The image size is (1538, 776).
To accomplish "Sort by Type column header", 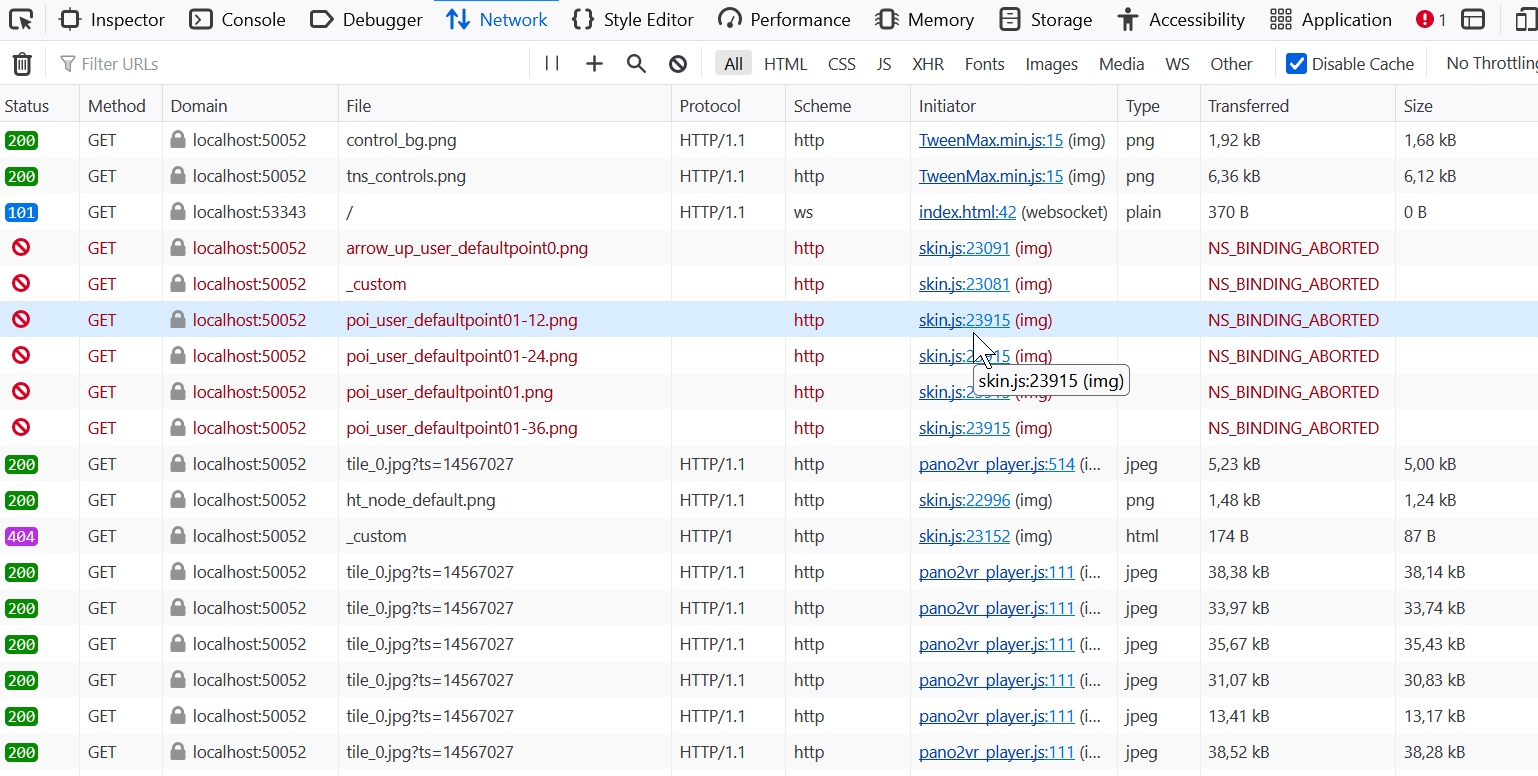I will [x=1158, y=105].
